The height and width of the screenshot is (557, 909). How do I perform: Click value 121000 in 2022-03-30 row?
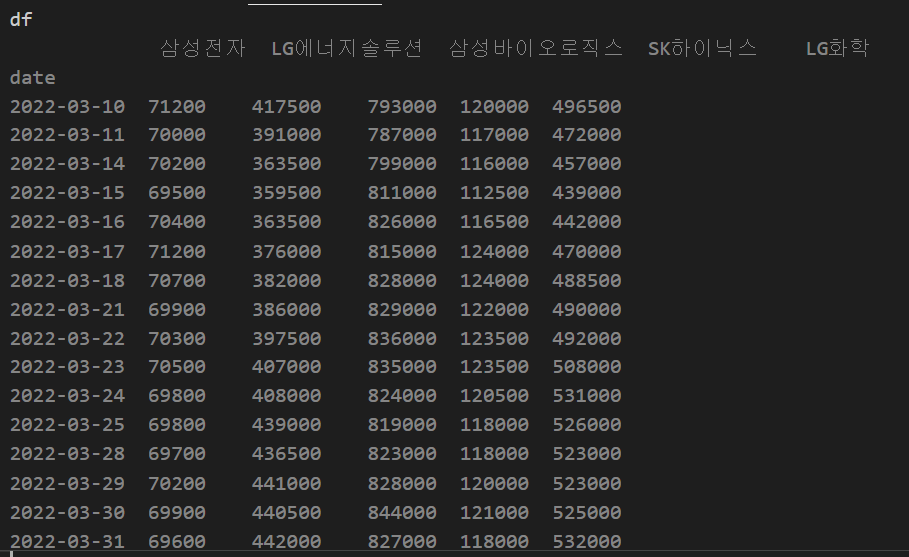point(495,513)
